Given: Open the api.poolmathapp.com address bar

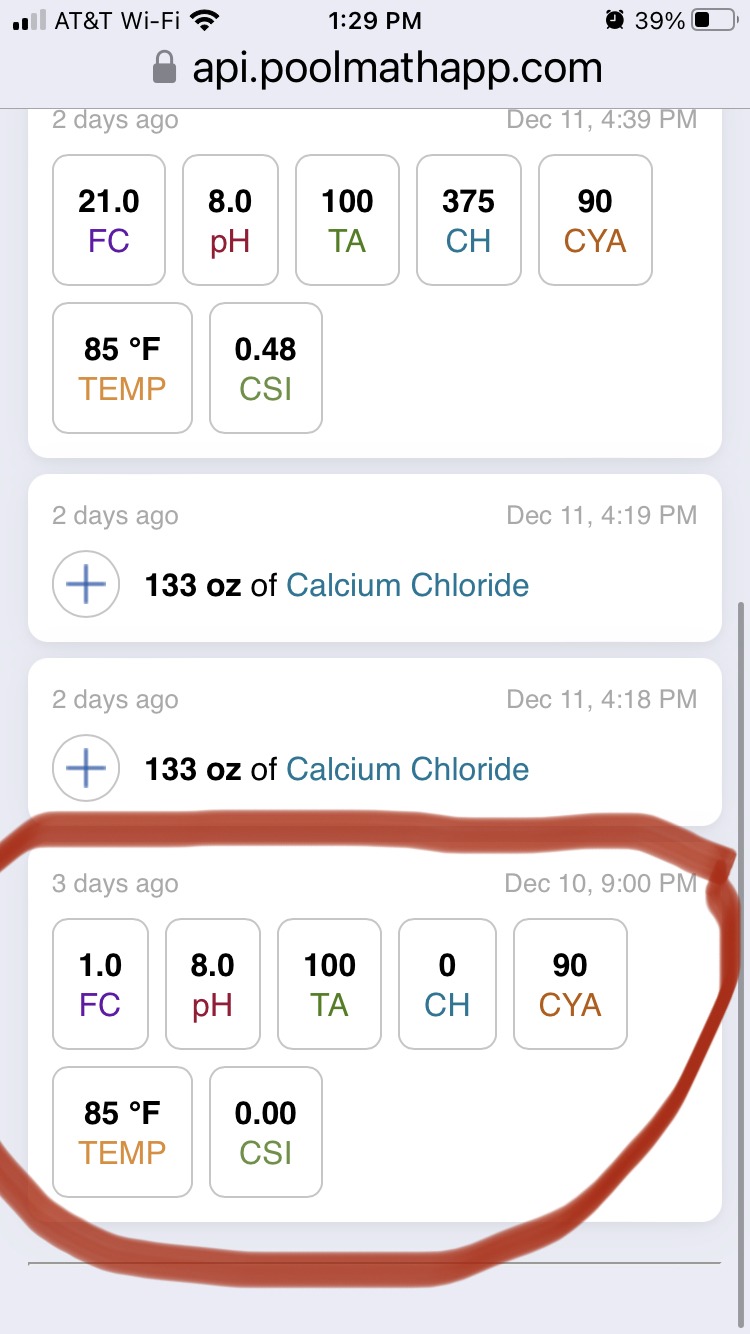Looking at the screenshot, I should [375, 68].
